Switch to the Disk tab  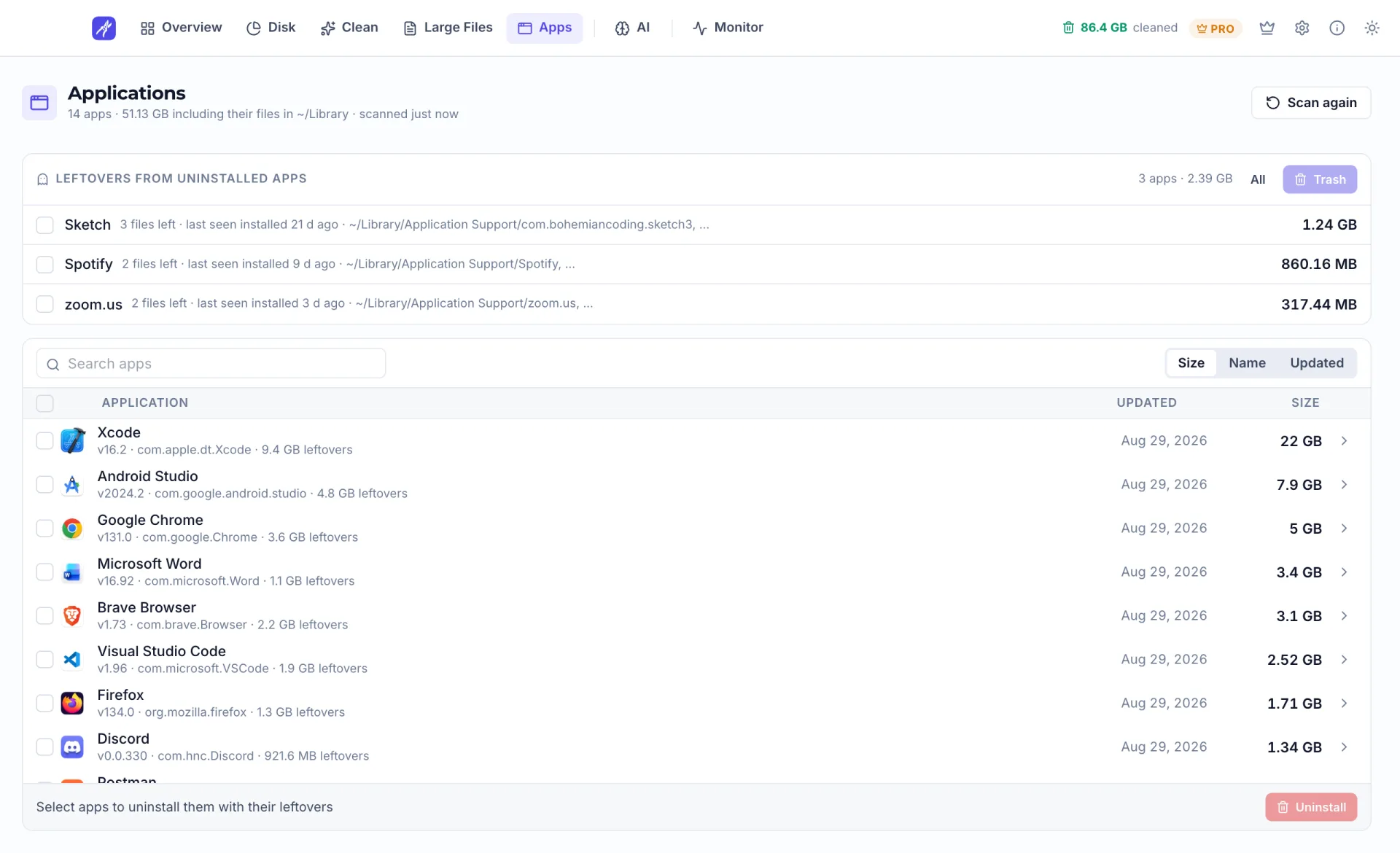pos(271,28)
